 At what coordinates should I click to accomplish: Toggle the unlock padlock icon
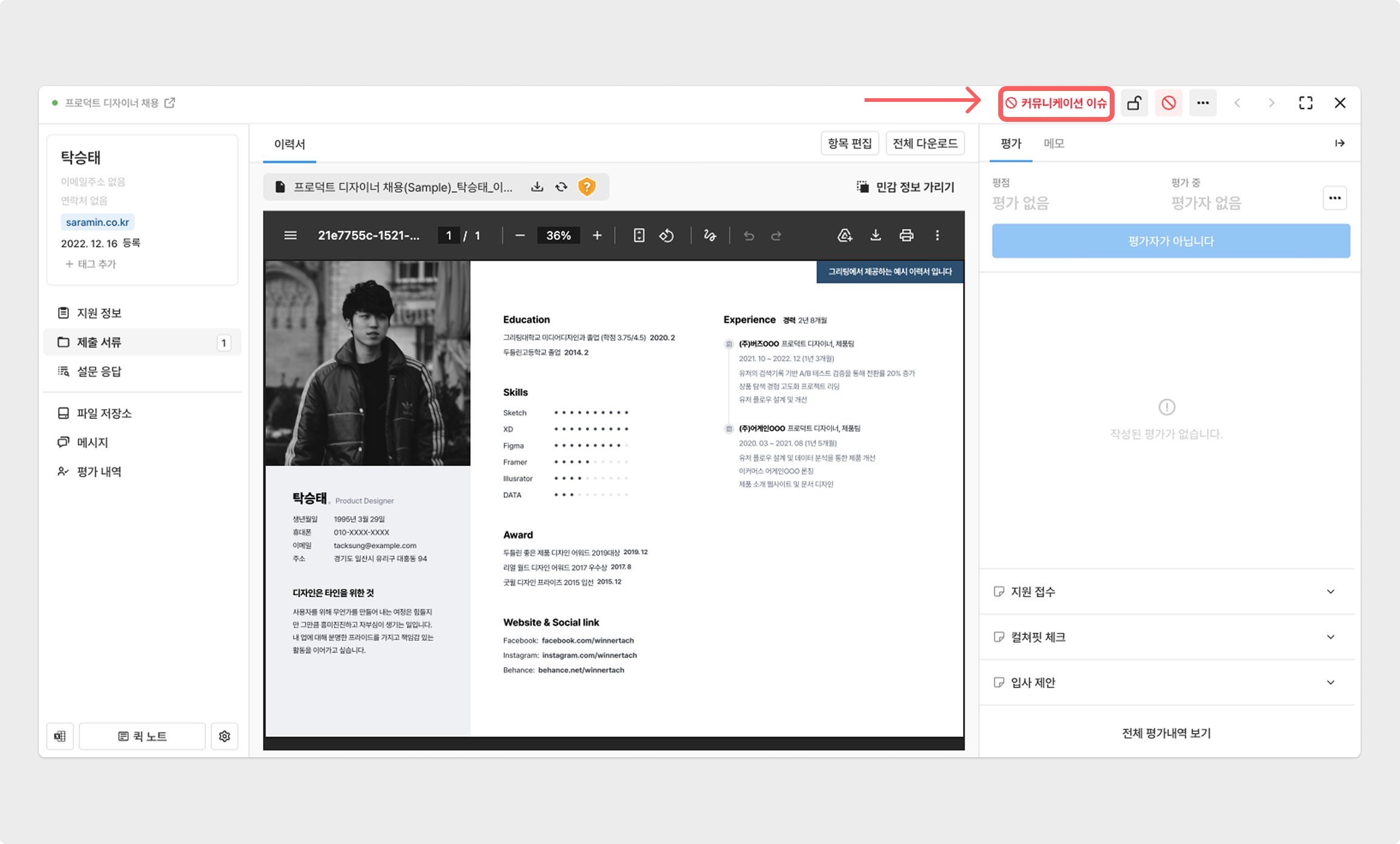click(x=1134, y=103)
